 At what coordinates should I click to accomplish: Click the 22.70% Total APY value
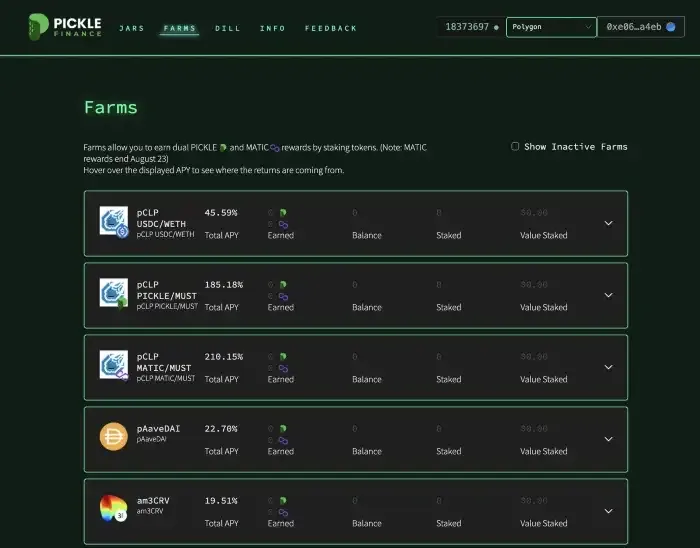(x=221, y=429)
